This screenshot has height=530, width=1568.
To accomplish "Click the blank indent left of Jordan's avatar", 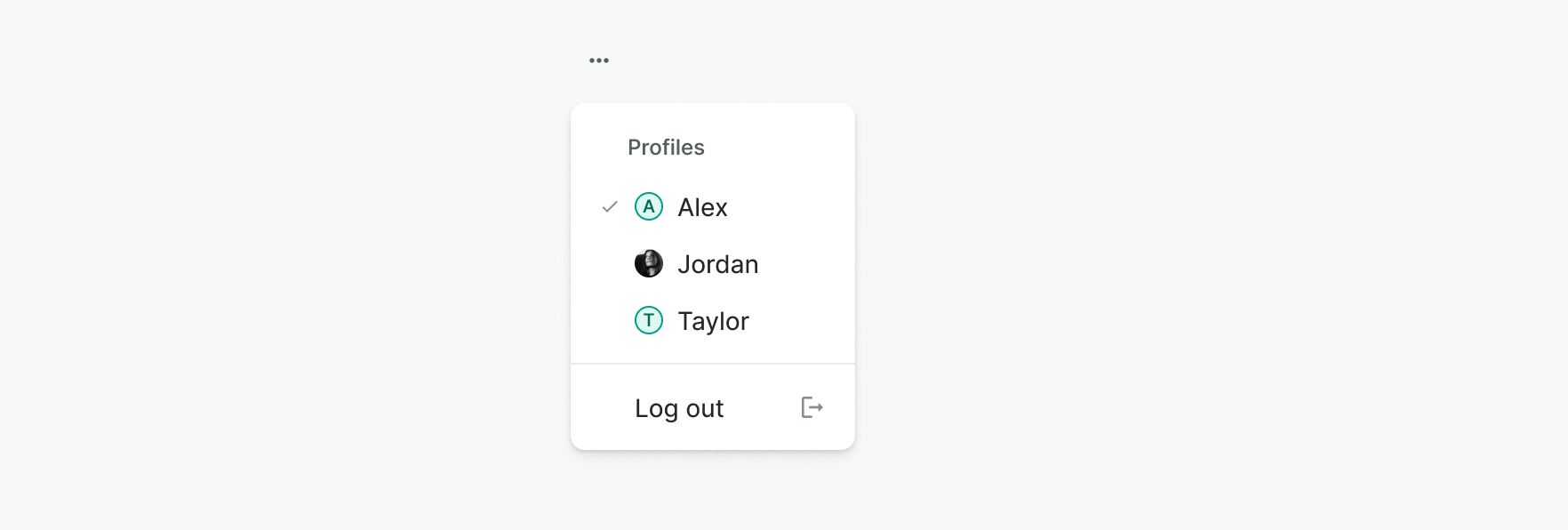I will click(609, 264).
